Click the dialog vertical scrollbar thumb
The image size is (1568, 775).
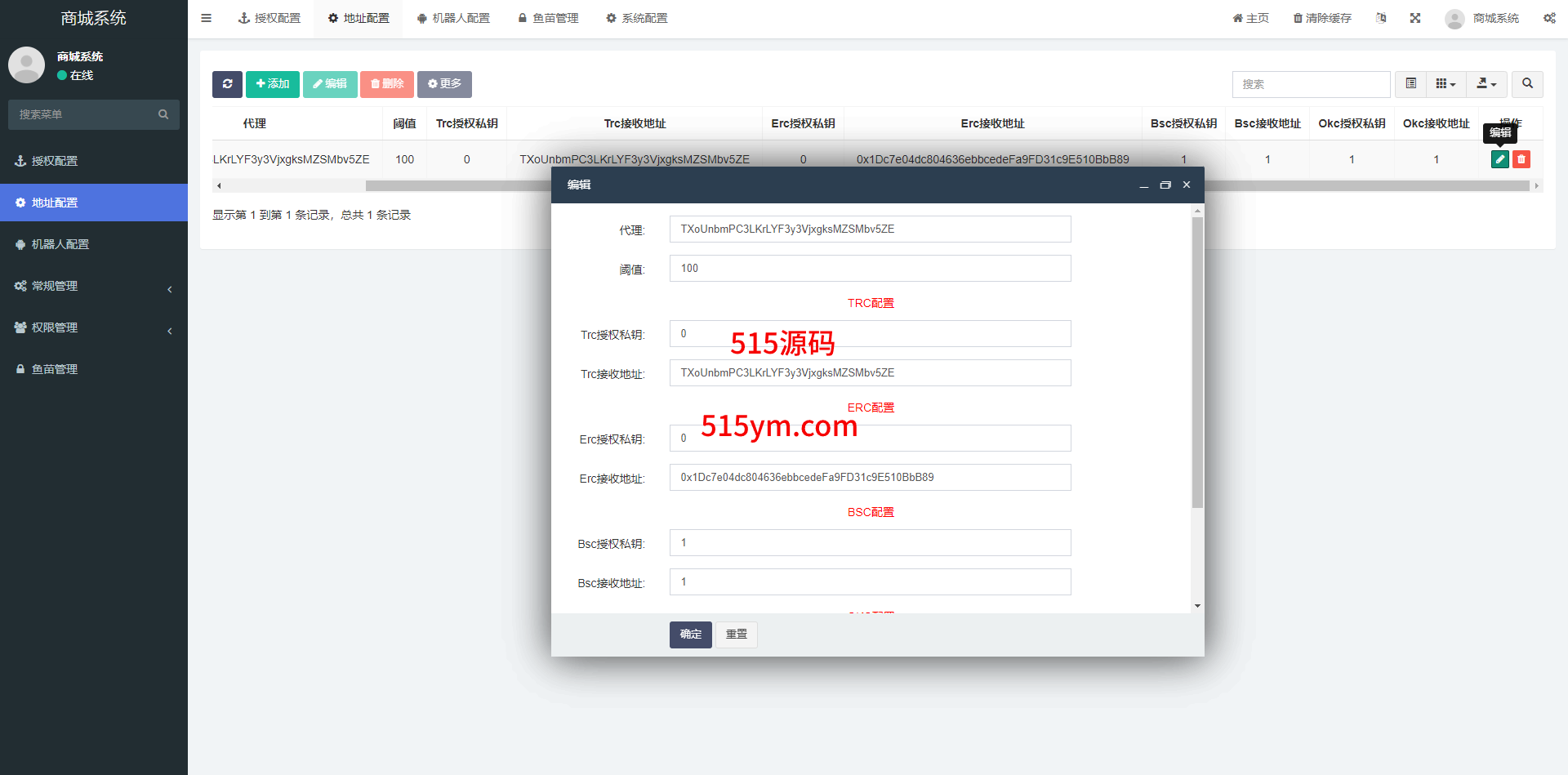[x=1197, y=359]
